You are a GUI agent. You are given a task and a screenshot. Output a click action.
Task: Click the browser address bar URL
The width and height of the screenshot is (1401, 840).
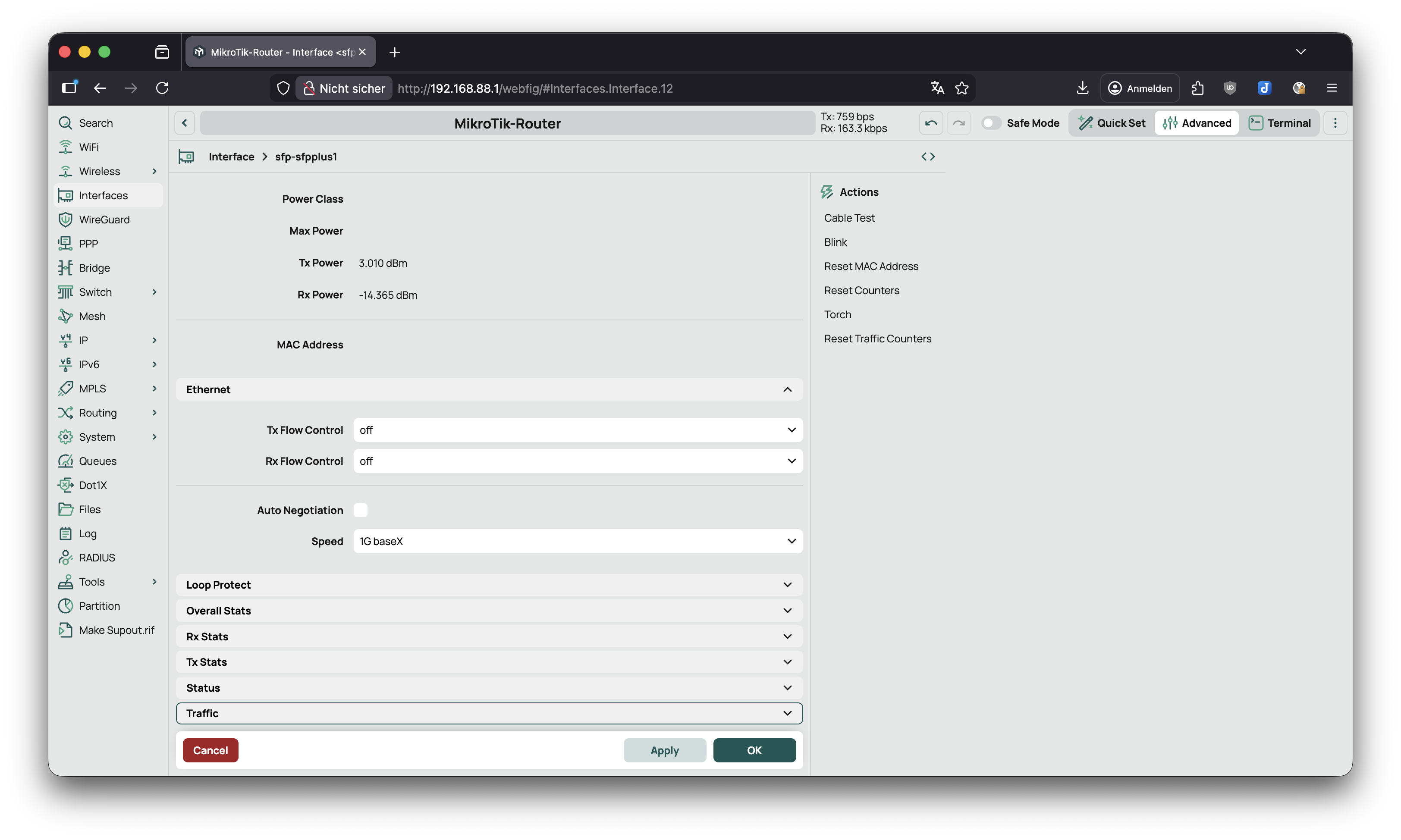click(x=535, y=88)
